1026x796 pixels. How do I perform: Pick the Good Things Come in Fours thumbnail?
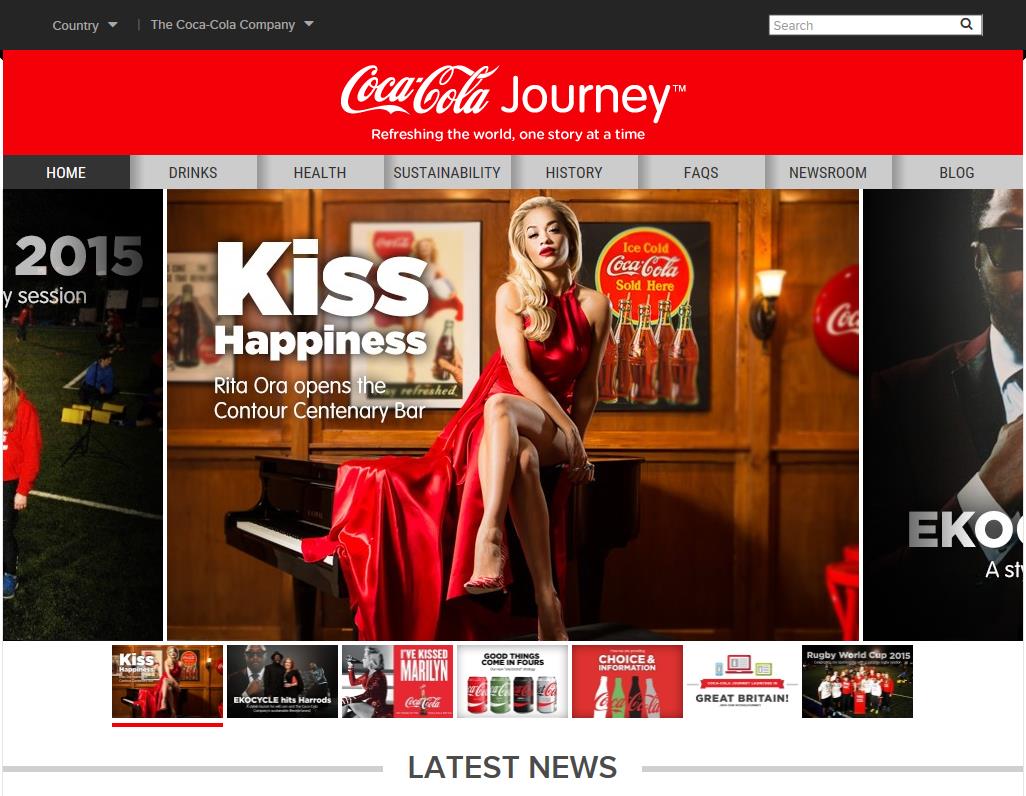(512, 681)
